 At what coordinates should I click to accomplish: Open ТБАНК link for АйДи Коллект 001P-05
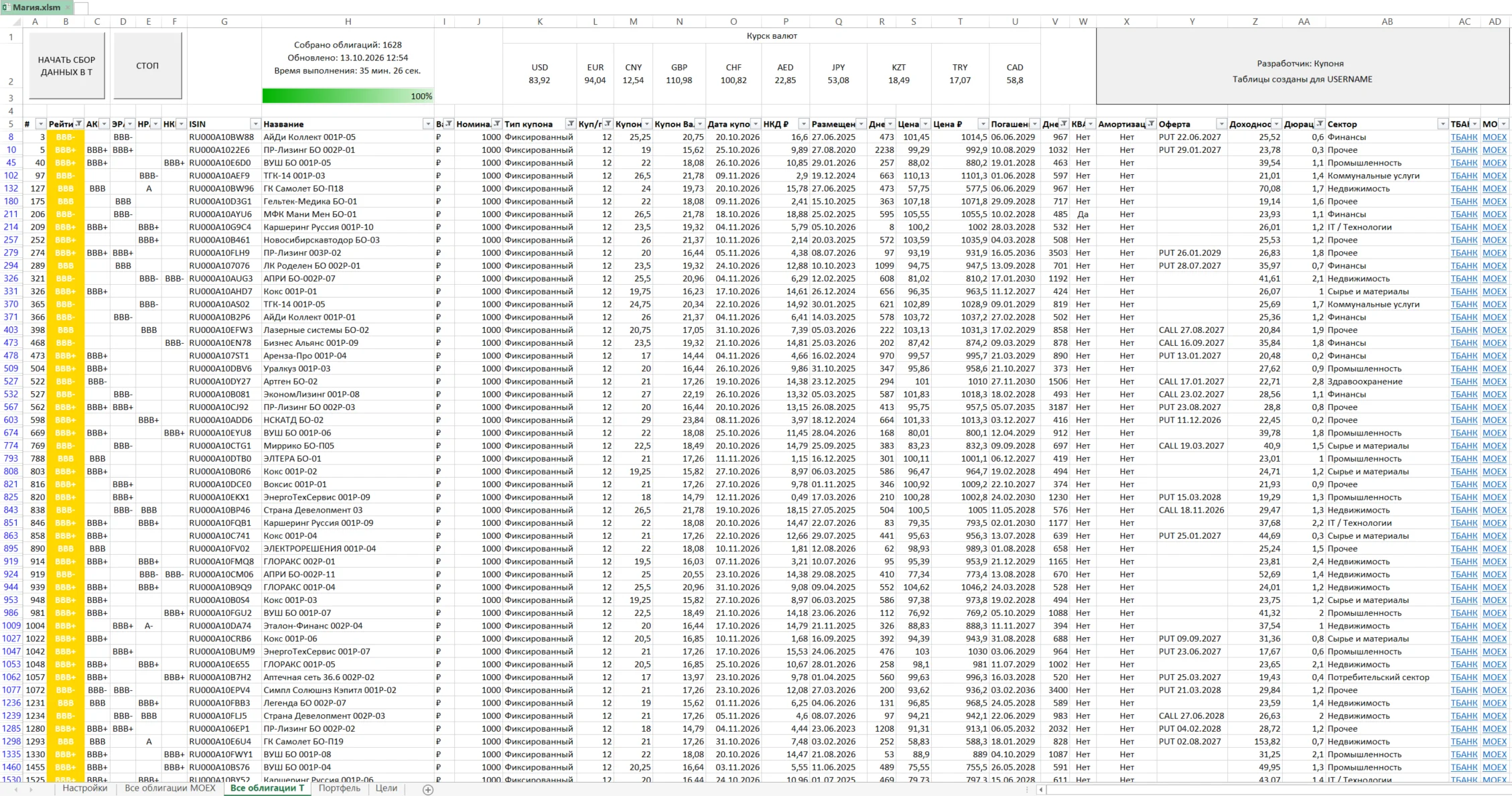point(1464,137)
